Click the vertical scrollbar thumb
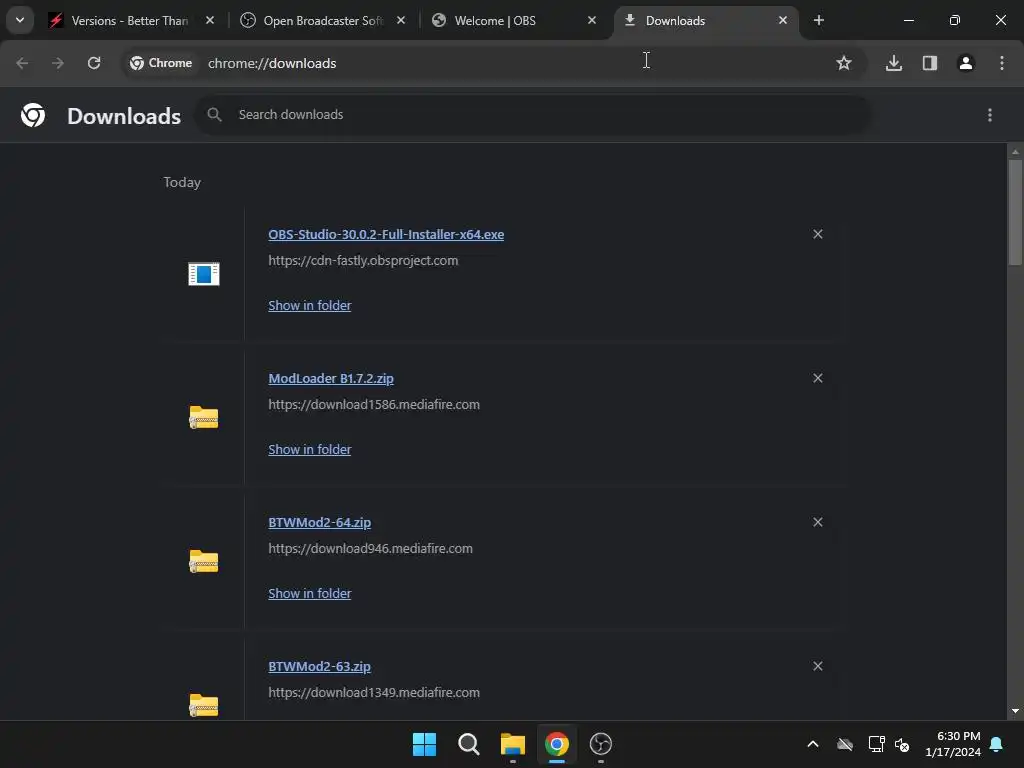1024x768 pixels. (x=1015, y=212)
